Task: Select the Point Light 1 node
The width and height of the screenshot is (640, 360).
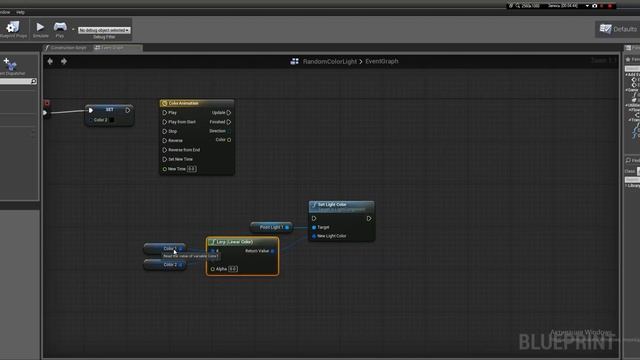Action: [271, 227]
